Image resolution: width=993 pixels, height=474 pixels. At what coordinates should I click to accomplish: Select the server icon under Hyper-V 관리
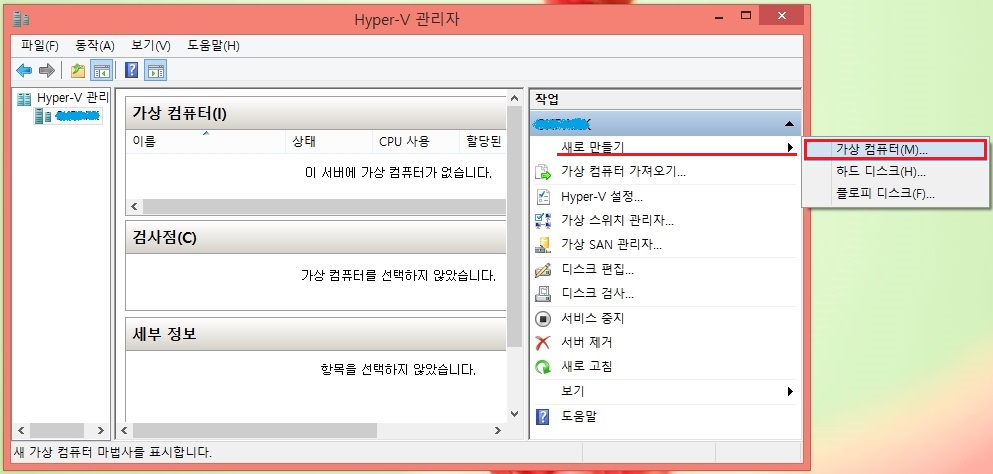pos(42,116)
